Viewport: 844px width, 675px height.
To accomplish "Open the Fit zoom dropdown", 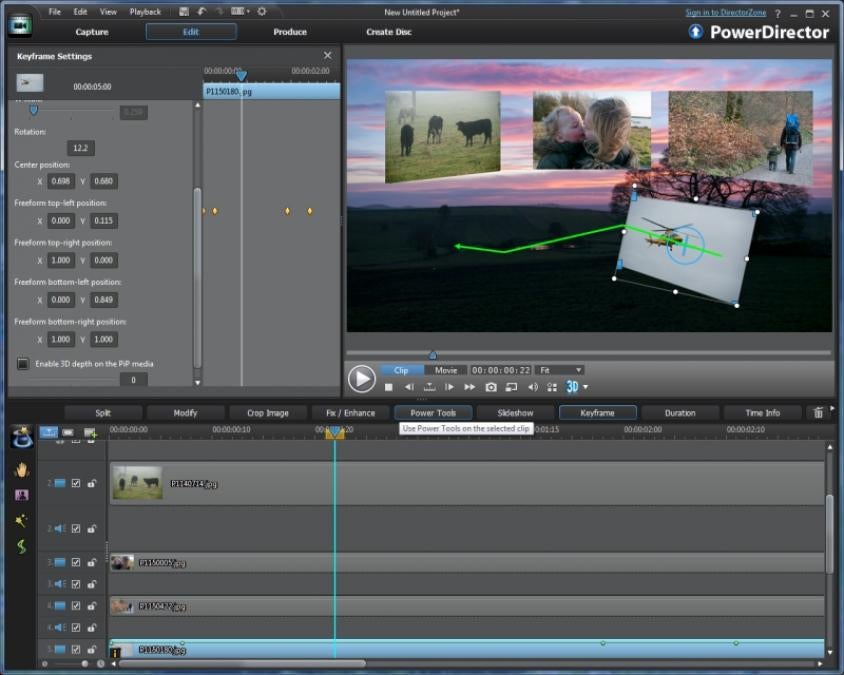I will click(560, 370).
